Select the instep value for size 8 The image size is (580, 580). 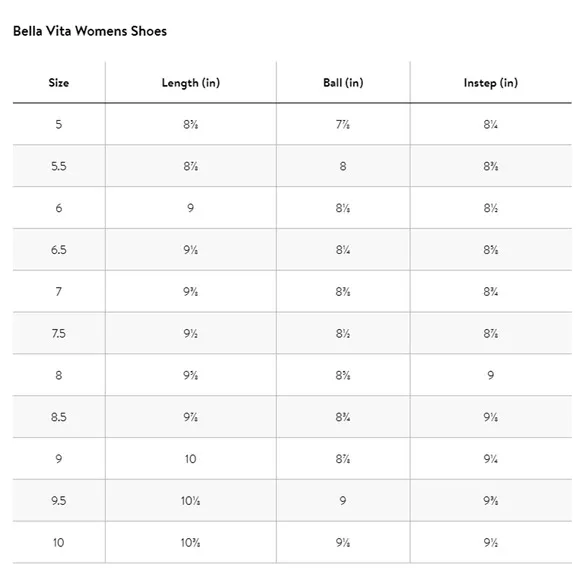click(491, 375)
